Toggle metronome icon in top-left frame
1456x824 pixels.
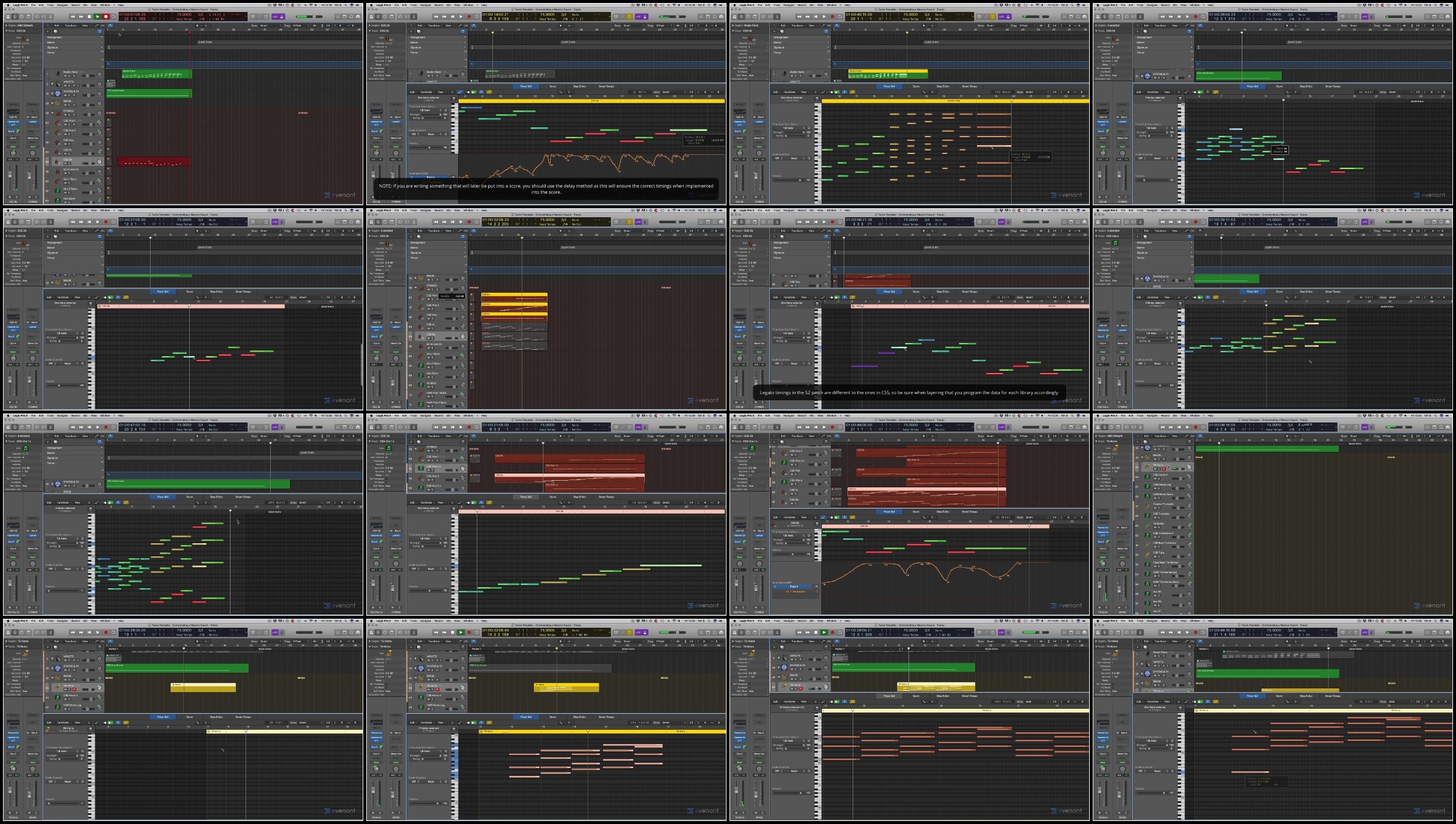[282, 16]
